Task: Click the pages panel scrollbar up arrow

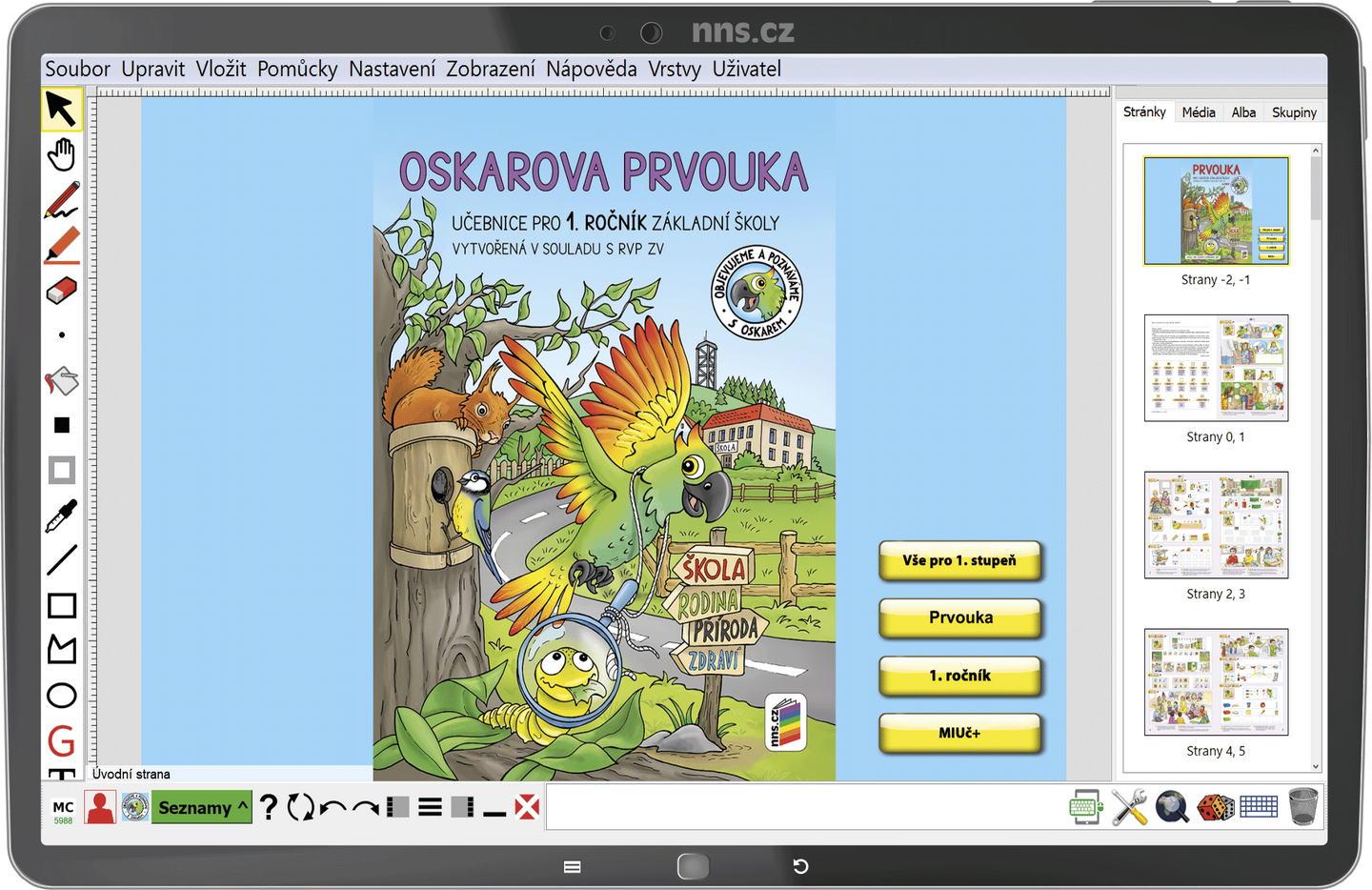Action: point(1316,151)
